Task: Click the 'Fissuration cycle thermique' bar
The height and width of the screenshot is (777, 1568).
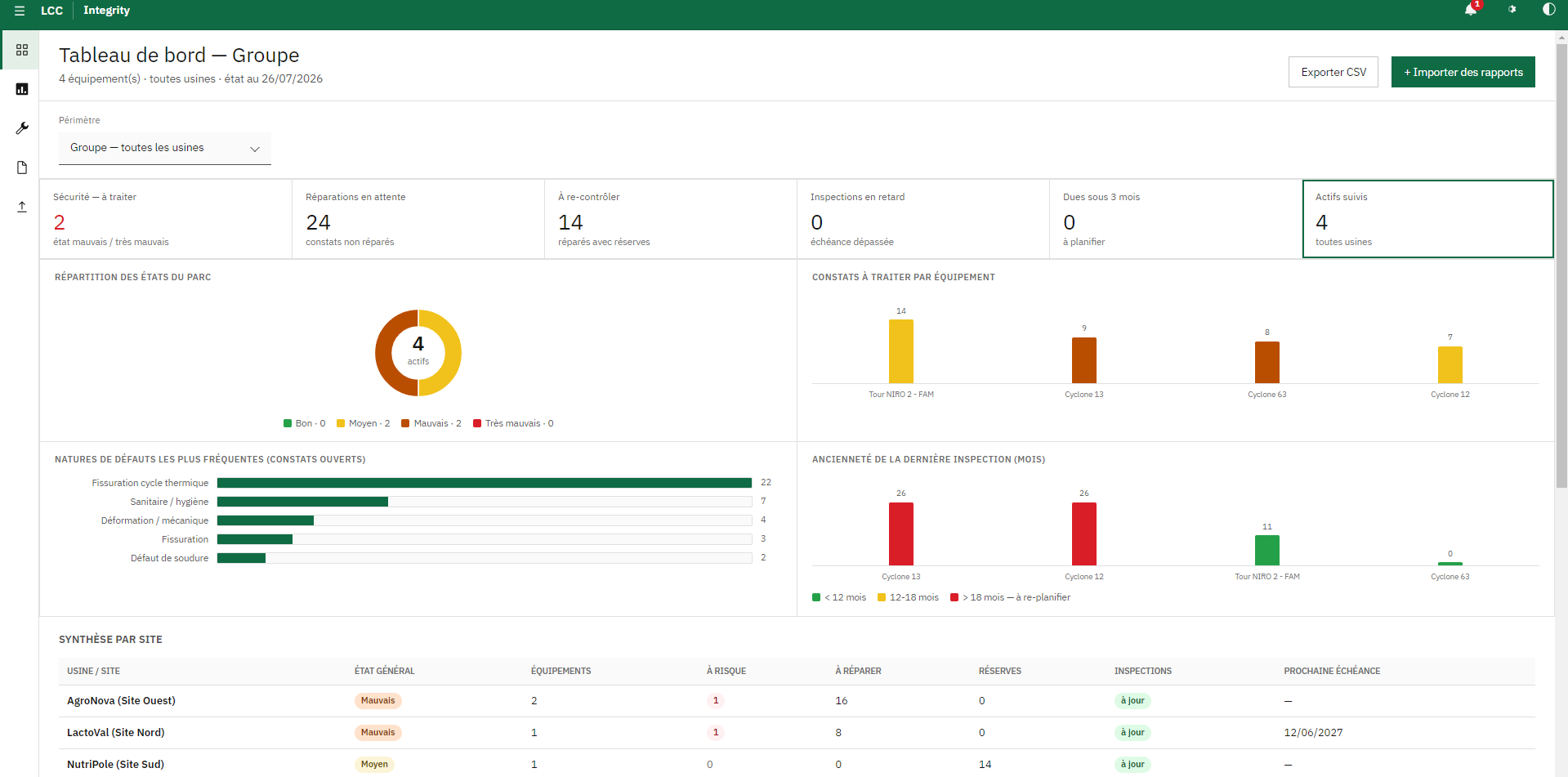Action: (x=485, y=483)
